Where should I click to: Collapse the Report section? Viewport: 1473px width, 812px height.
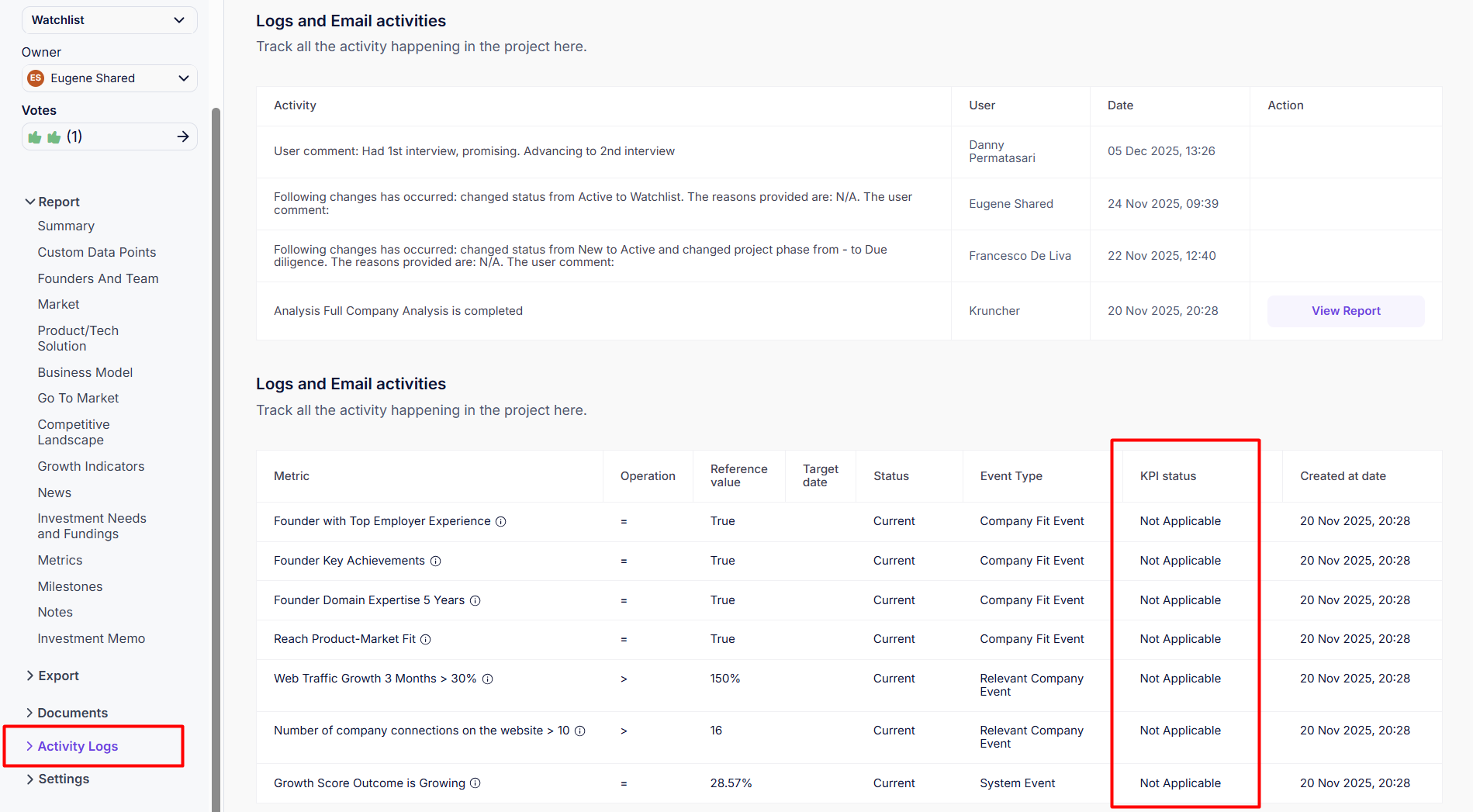tap(30, 202)
